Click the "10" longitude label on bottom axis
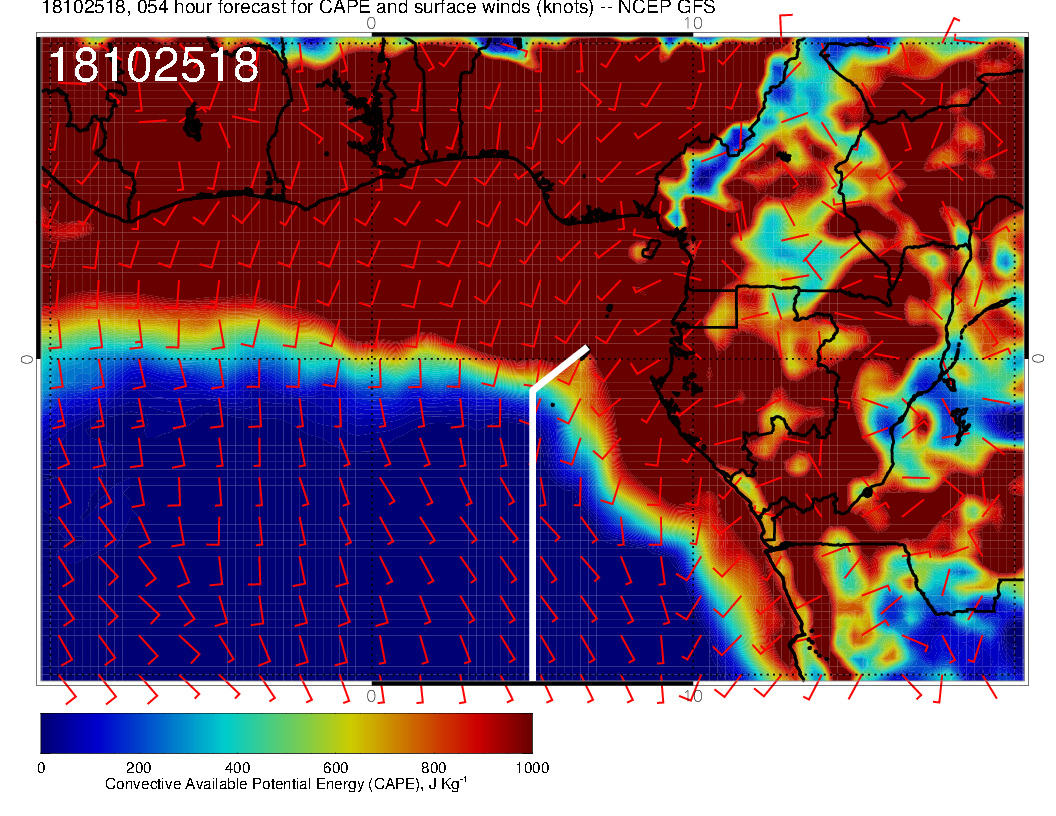Image resolution: width=1056 pixels, height=816 pixels. click(x=693, y=695)
